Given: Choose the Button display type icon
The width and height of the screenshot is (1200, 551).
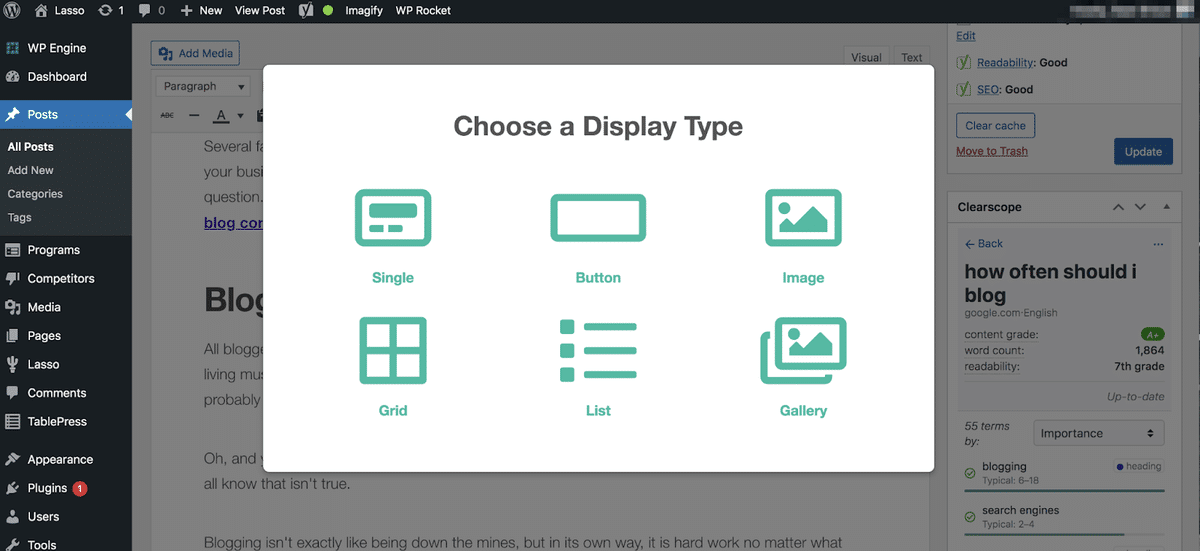Looking at the screenshot, I should click(x=598, y=217).
